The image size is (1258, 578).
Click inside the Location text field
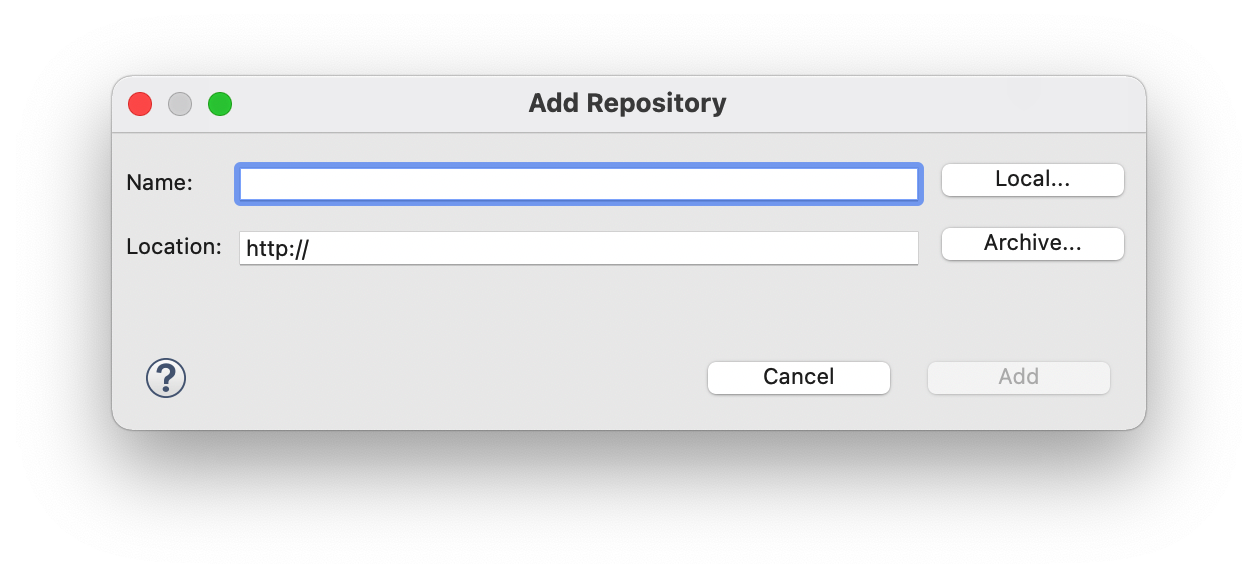(x=610, y=248)
